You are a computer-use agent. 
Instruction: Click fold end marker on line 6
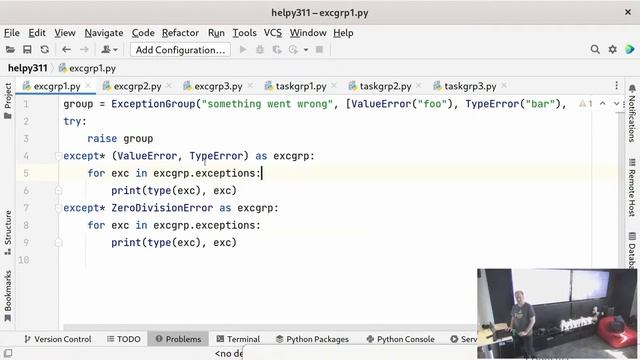click(58, 191)
